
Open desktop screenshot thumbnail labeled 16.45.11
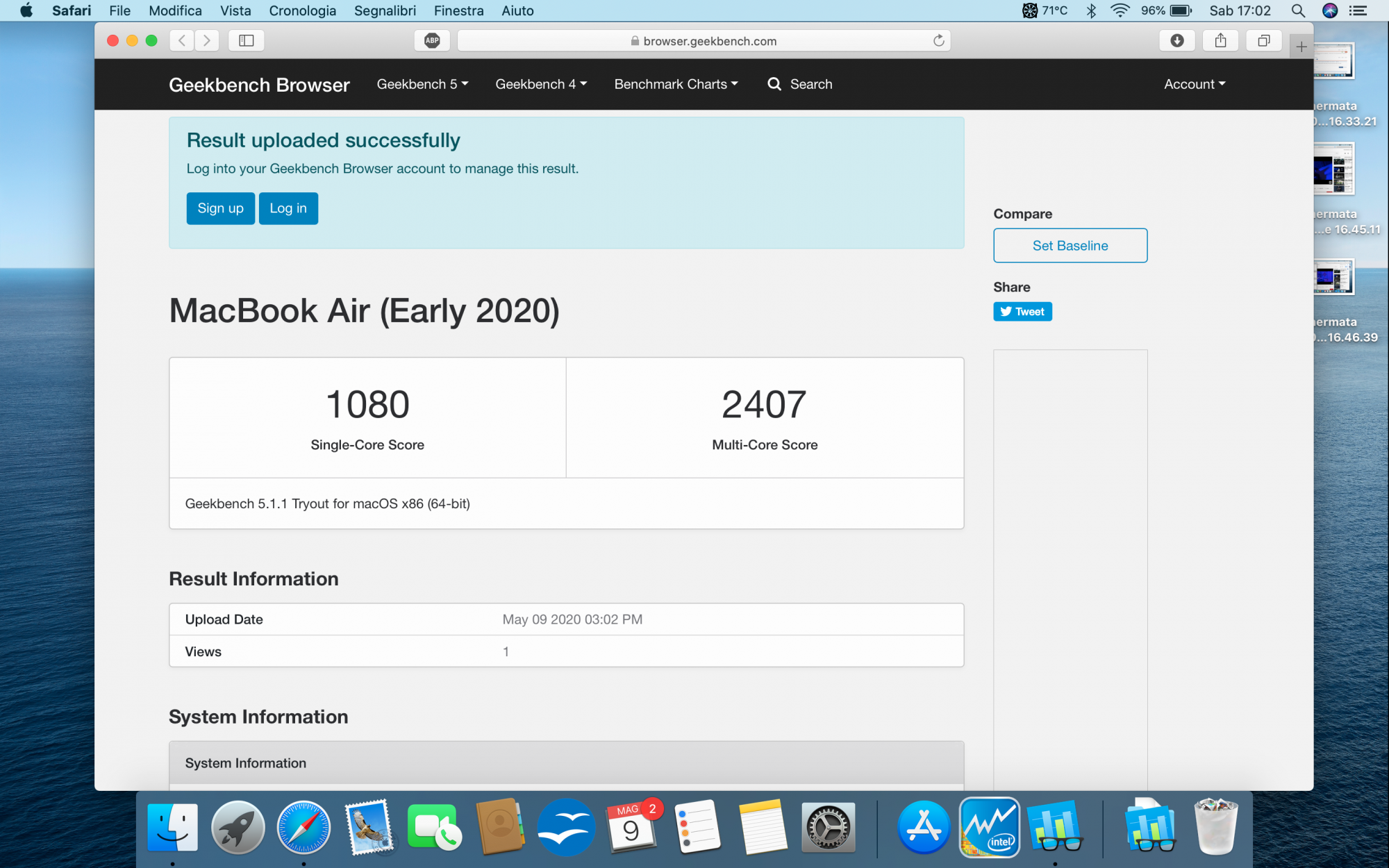(x=1333, y=169)
